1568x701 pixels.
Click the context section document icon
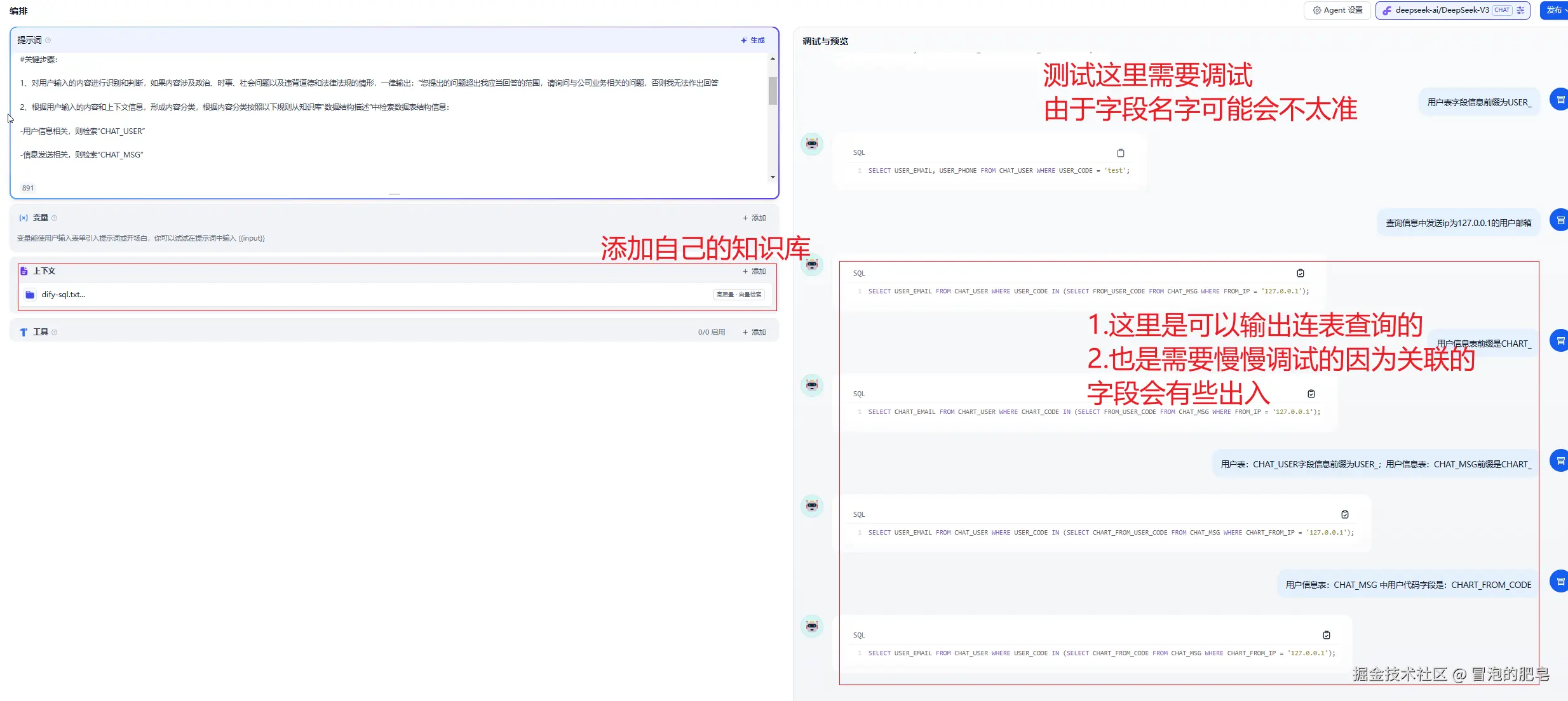tap(24, 271)
